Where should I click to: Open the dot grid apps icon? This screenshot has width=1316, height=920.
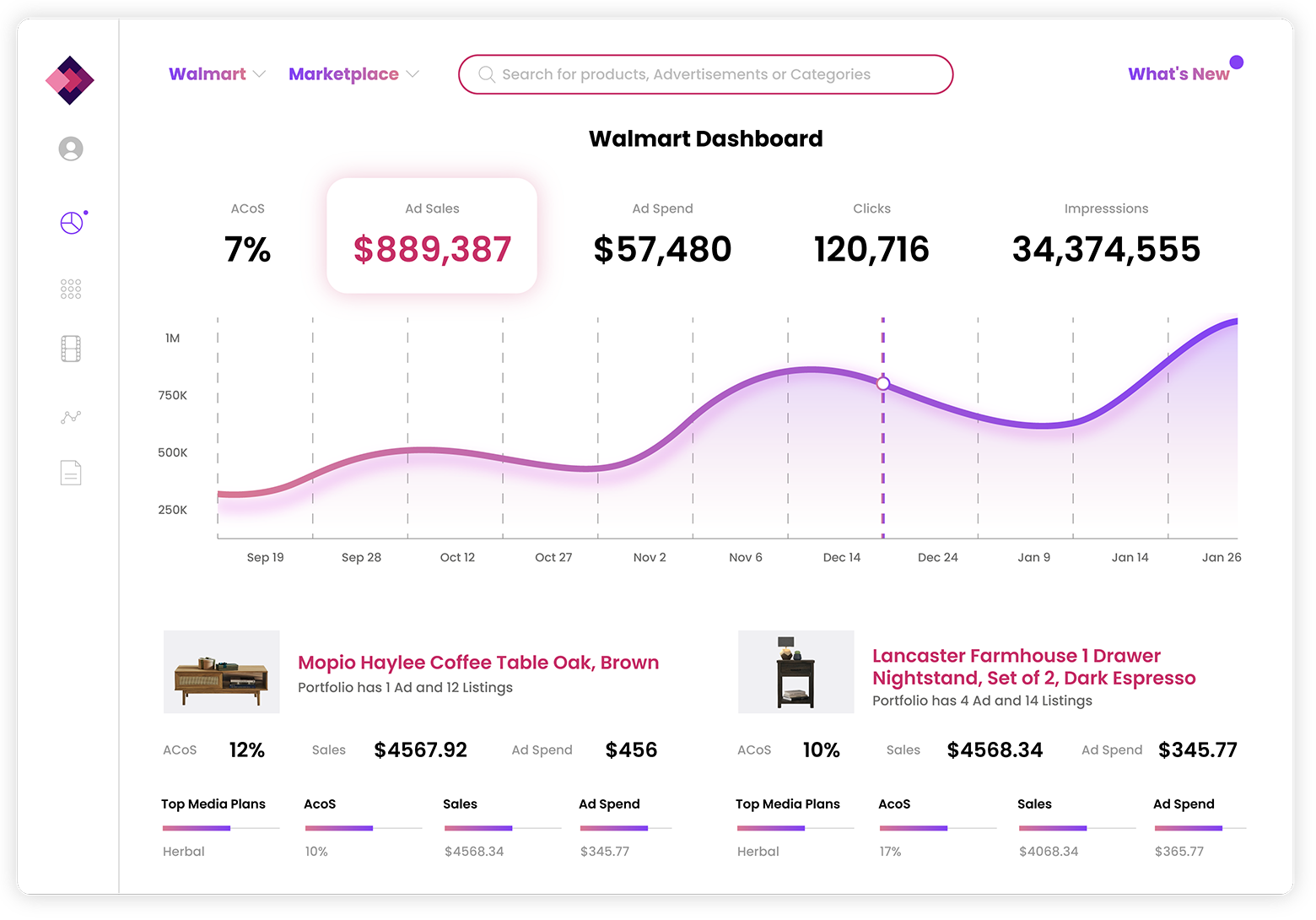coord(71,290)
